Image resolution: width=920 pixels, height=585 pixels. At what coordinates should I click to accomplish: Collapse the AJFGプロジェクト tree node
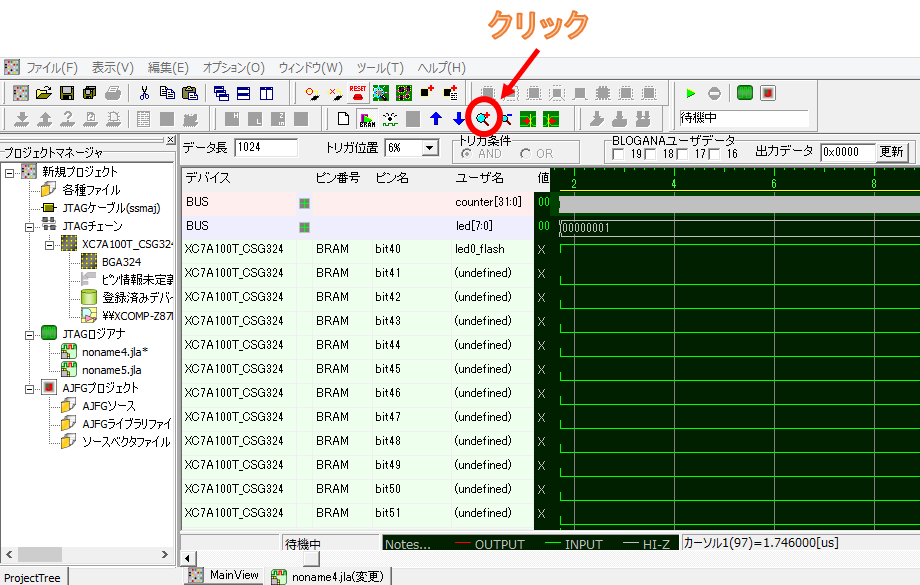coord(29,388)
